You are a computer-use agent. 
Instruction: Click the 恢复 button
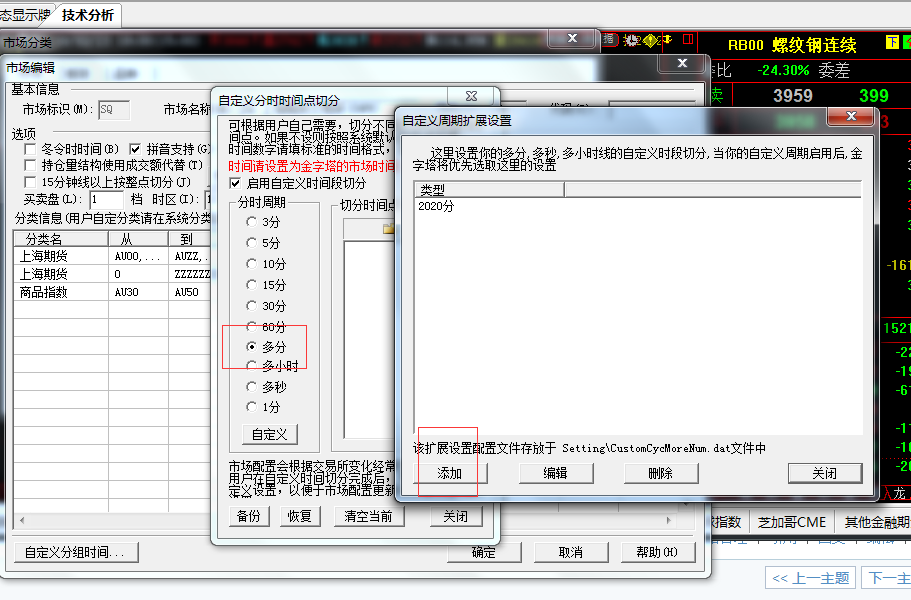[x=300, y=516]
